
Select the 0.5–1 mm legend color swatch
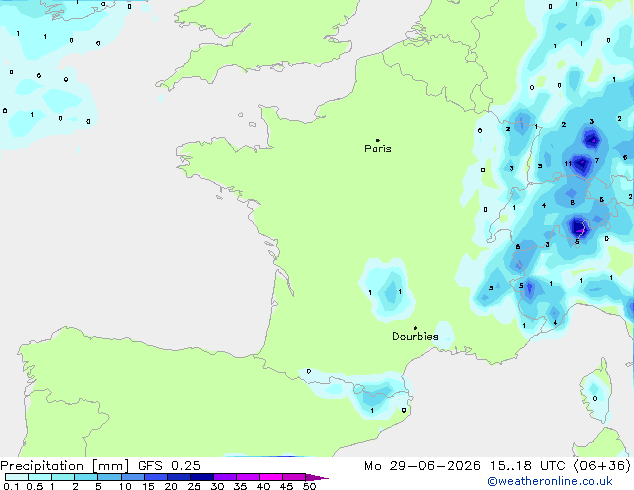click(x=40, y=477)
